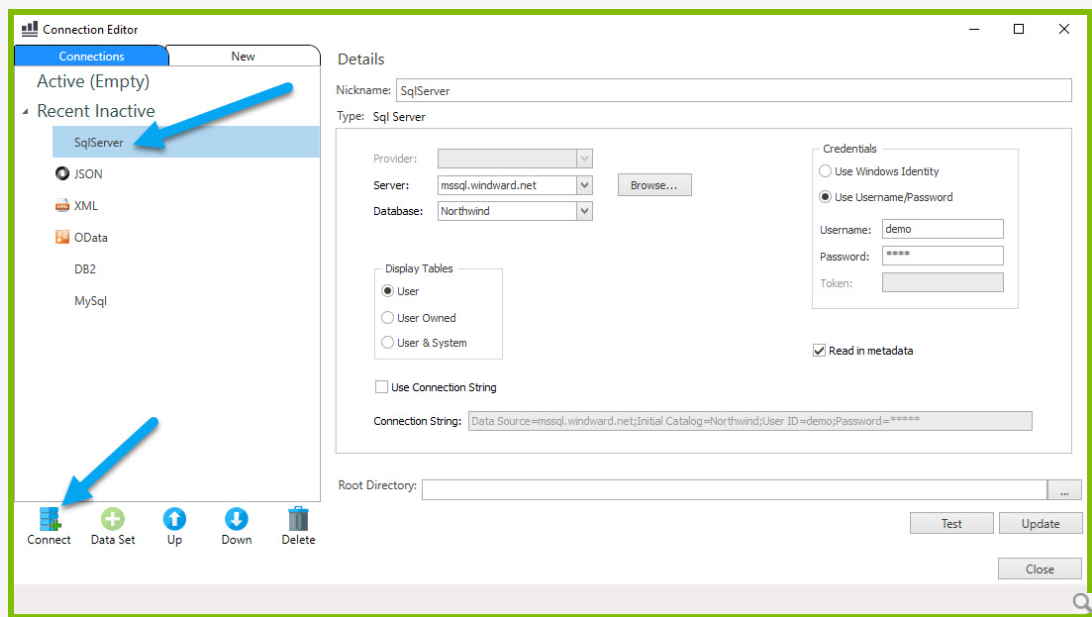Click the Connect icon
Screen dimensions: 1092x617
[47, 518]
